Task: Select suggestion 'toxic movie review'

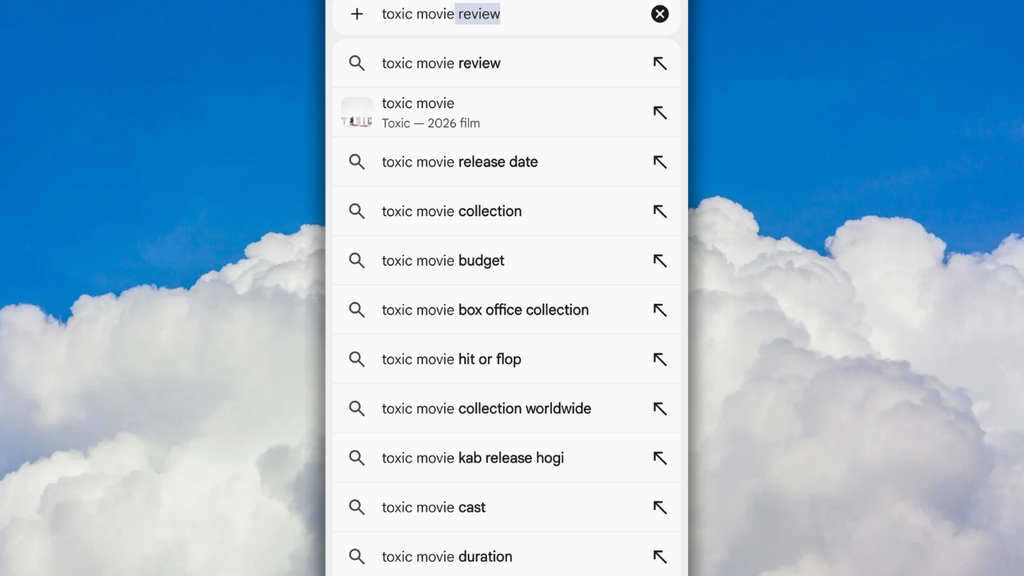Action: [506, 63]
